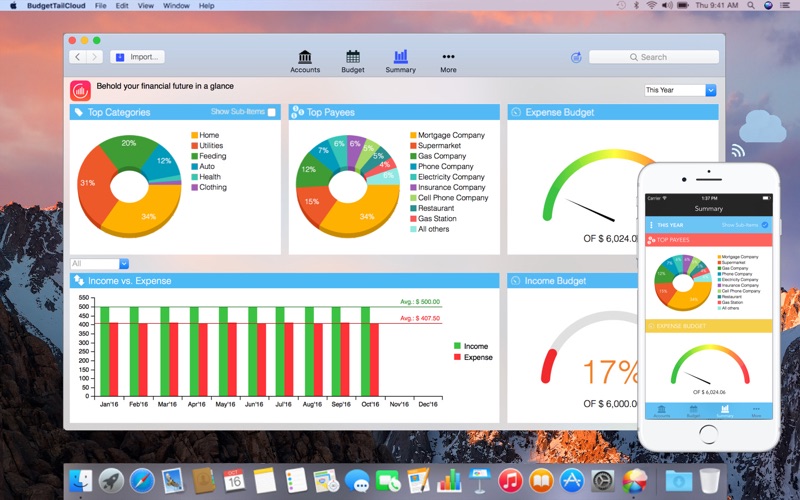Image resolution: width=800 pixels, height=500 pixels.
Task: Click the Avg.: $ 500.00 label
Action: pos(420,302)
